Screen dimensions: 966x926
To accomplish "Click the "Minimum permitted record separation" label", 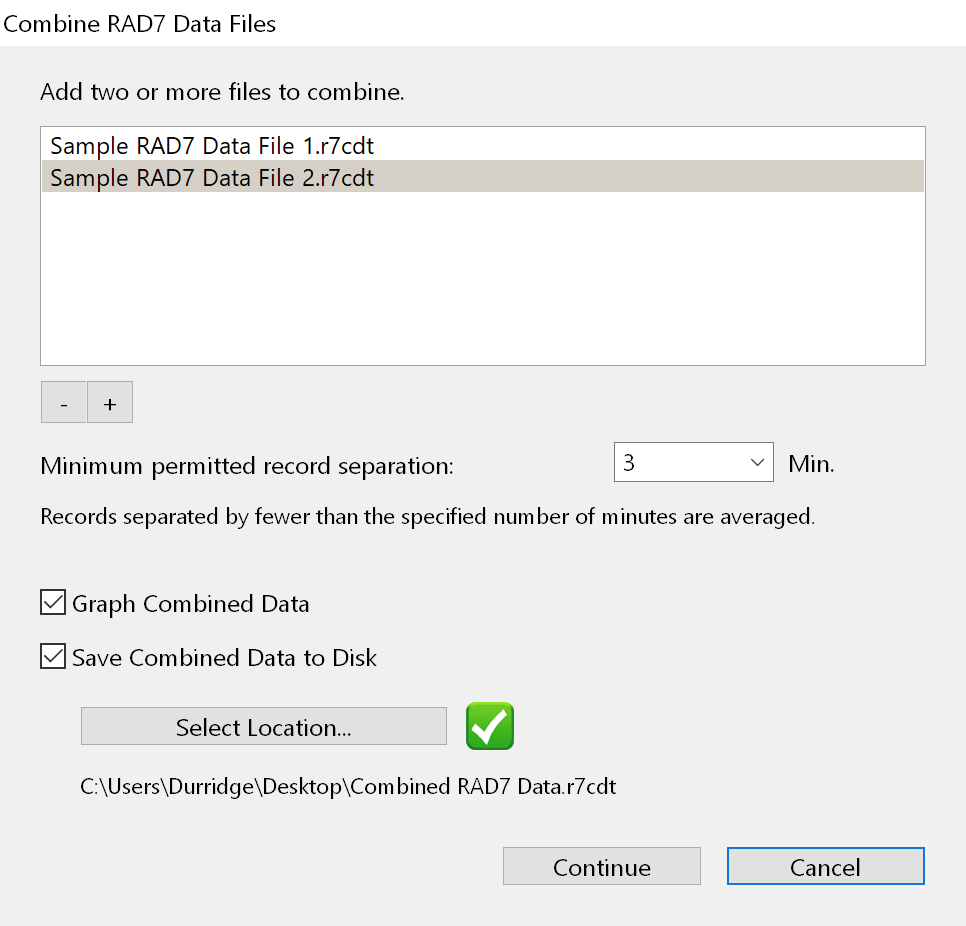I will (246, 465).
